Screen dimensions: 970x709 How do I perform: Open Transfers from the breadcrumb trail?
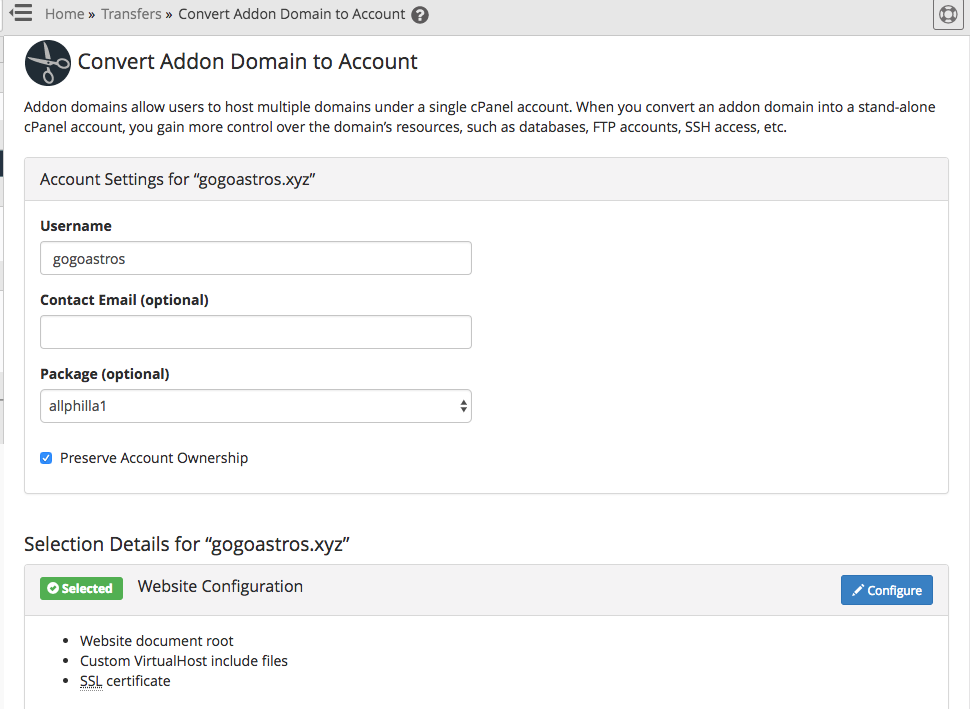131,14
